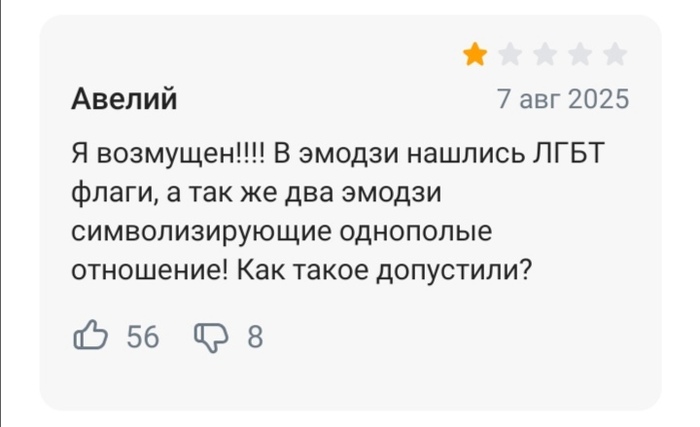Screen dimensions: 700x427
Task: Click the word "флаги" in the review
Action: point(109,192)
